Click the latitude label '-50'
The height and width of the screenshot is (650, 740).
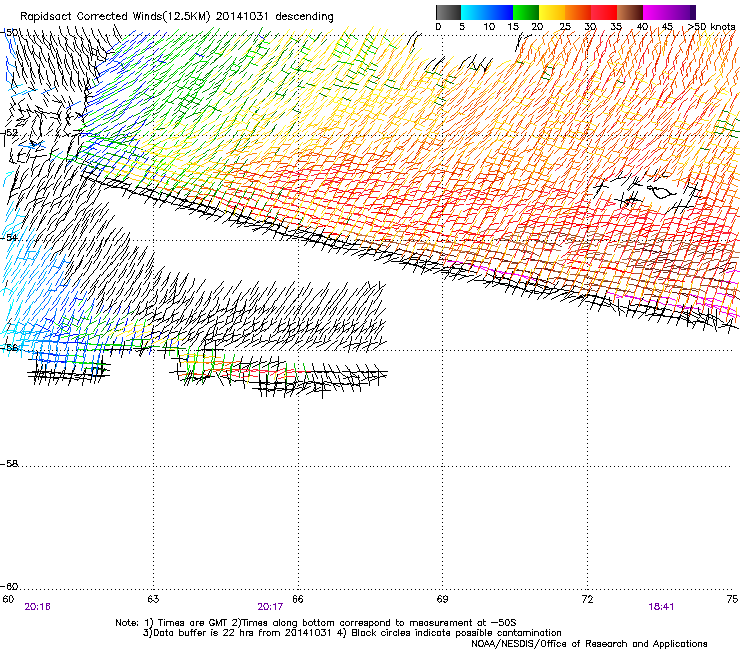tap(9, 32)
